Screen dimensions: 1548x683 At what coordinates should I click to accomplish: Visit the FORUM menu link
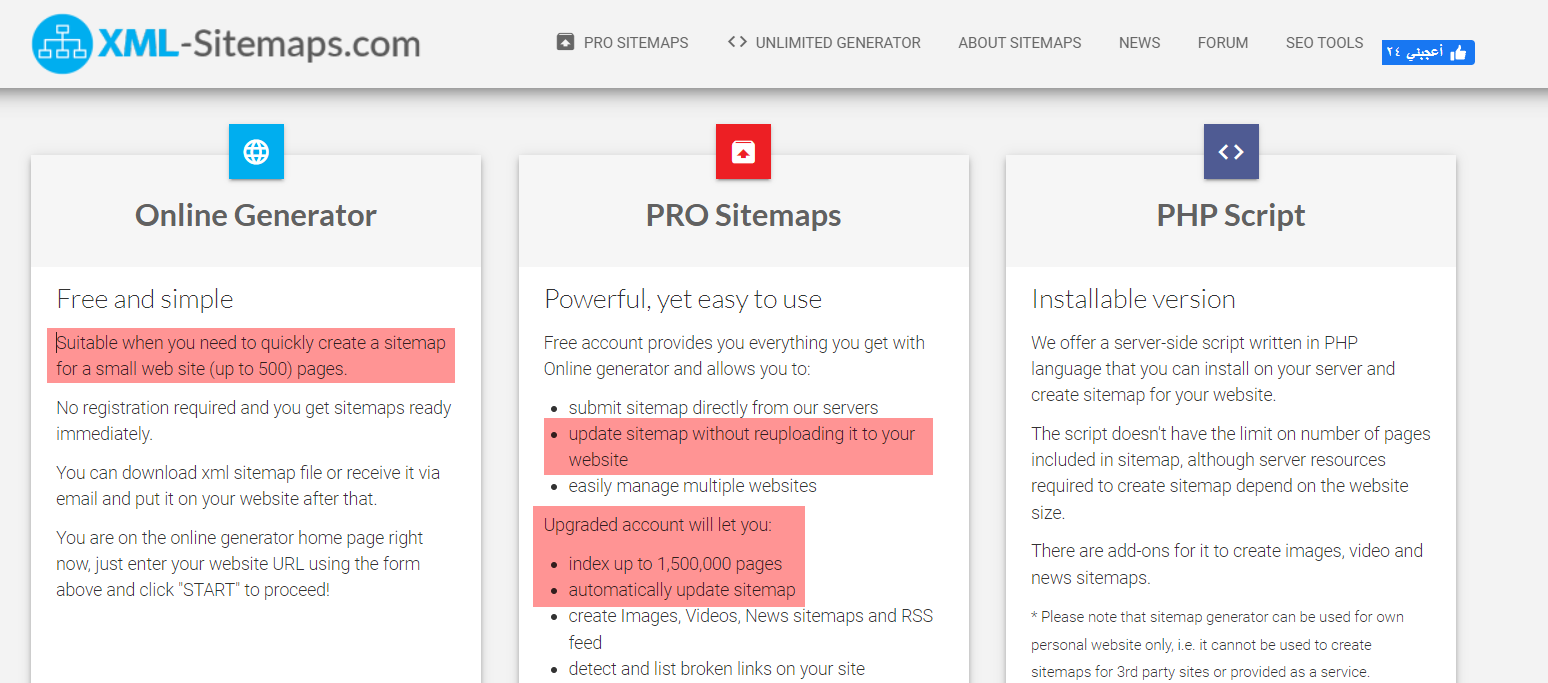click(1222, 43)
